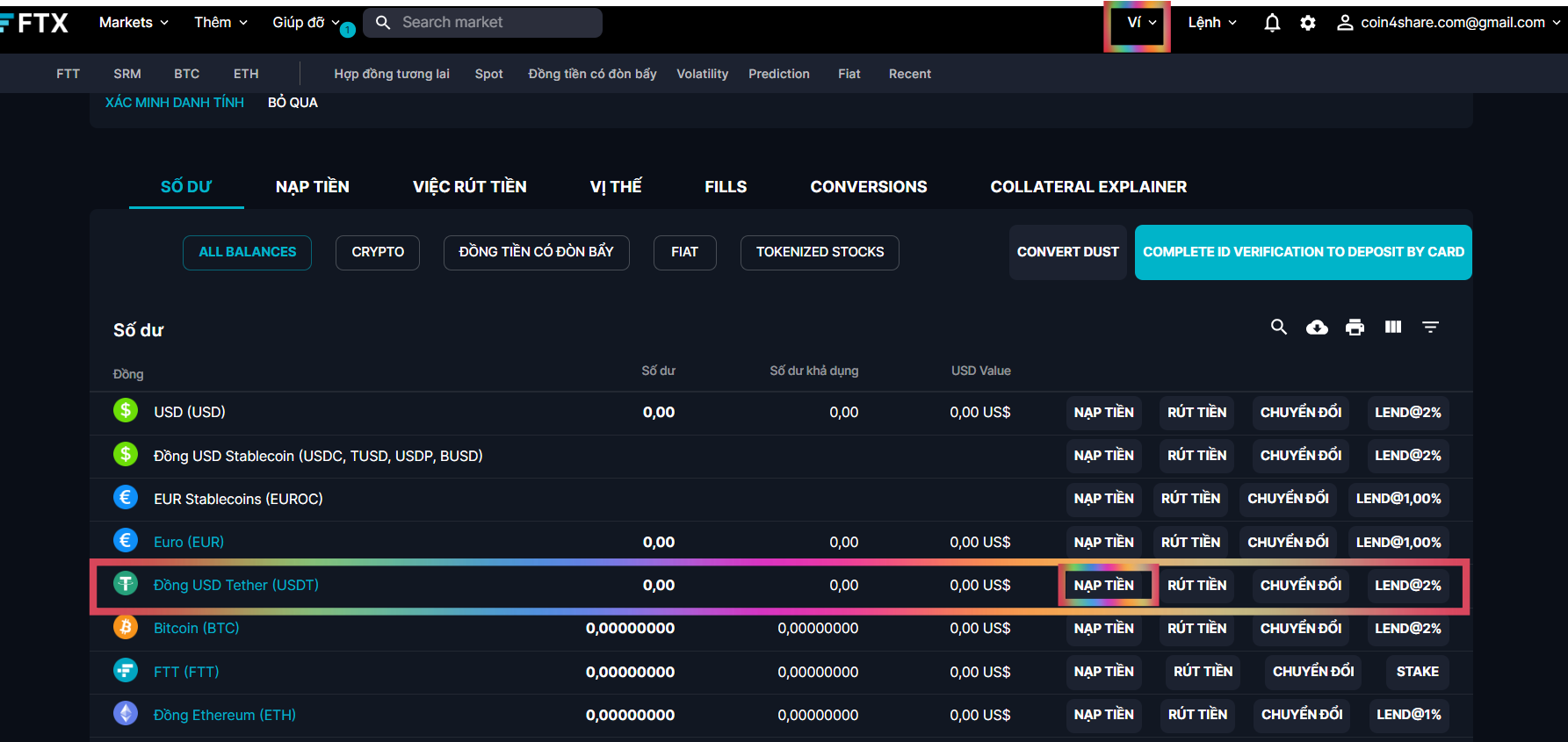Select the BTC market category
This screenshot has width=1568, height=742.
coord(186,74)
